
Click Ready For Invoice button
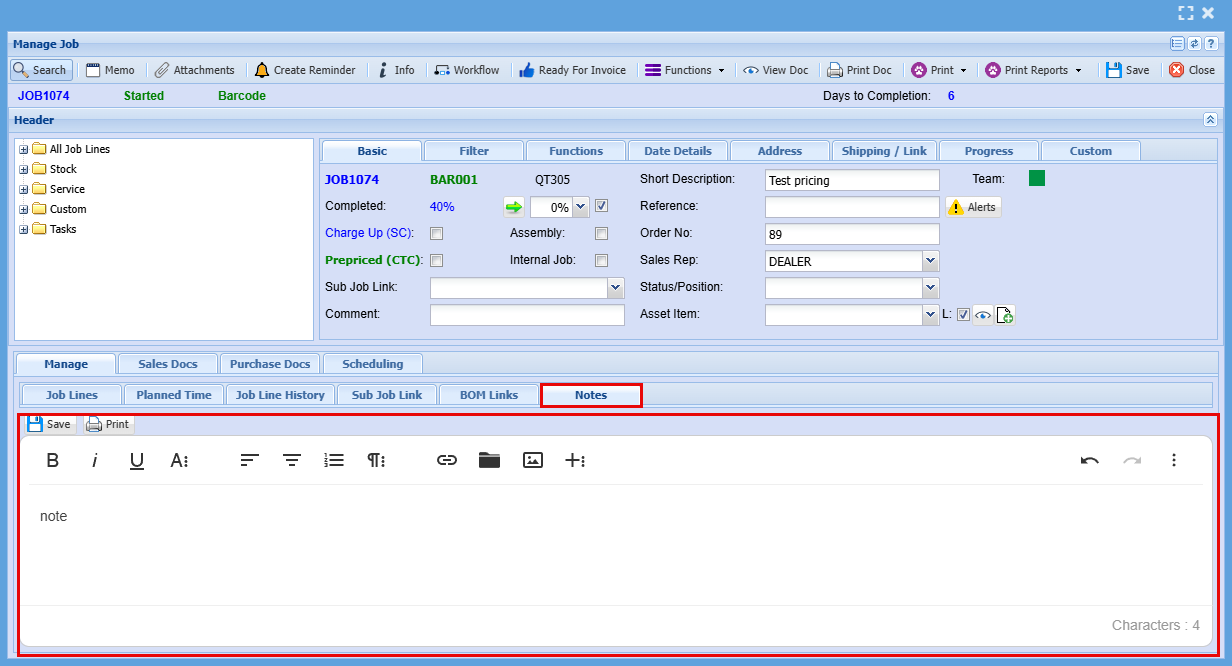pyautogui.click(x=572, y=71)
